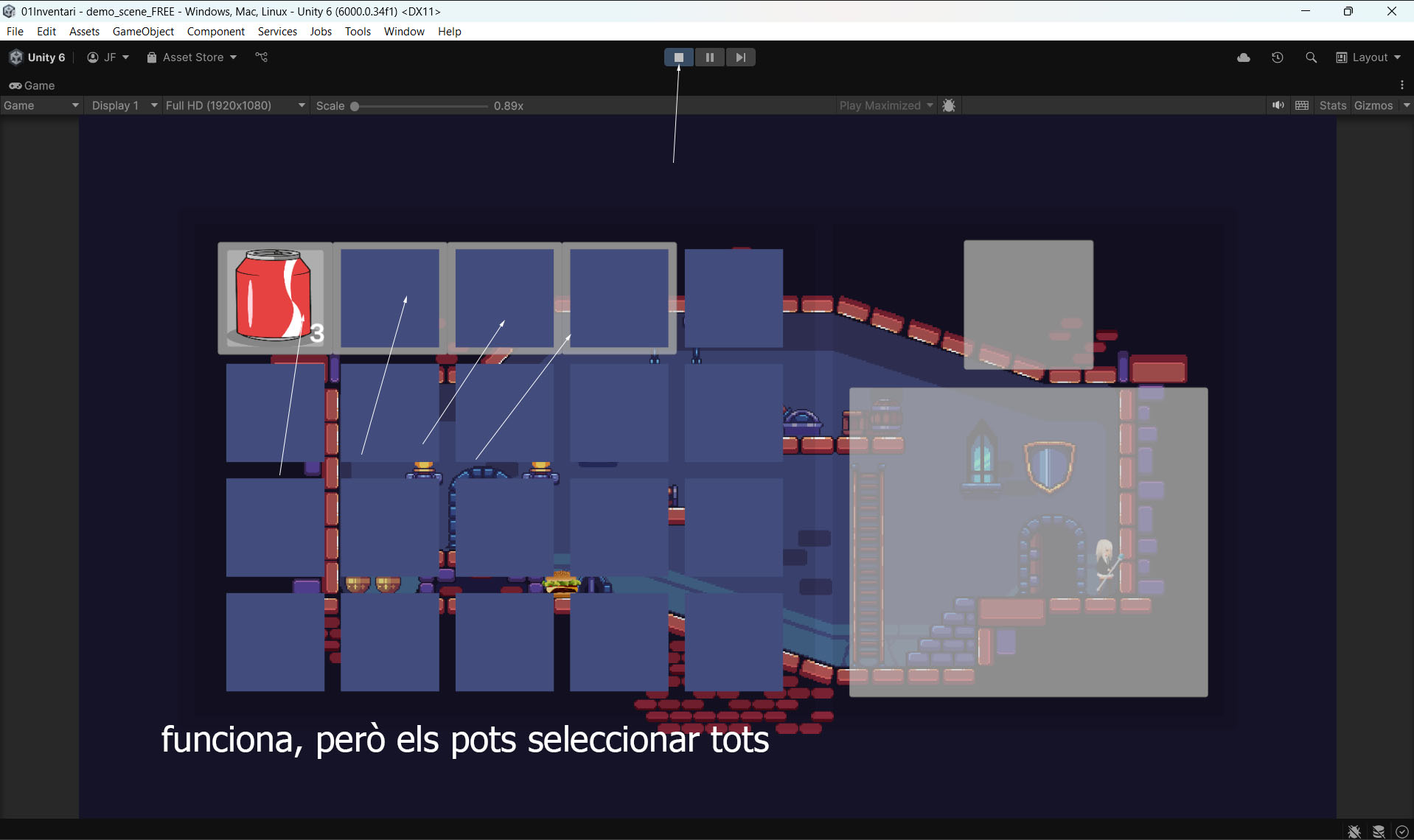Click the Scale slider handle
Screen dimensions: 1414x840
click(355, 106)
